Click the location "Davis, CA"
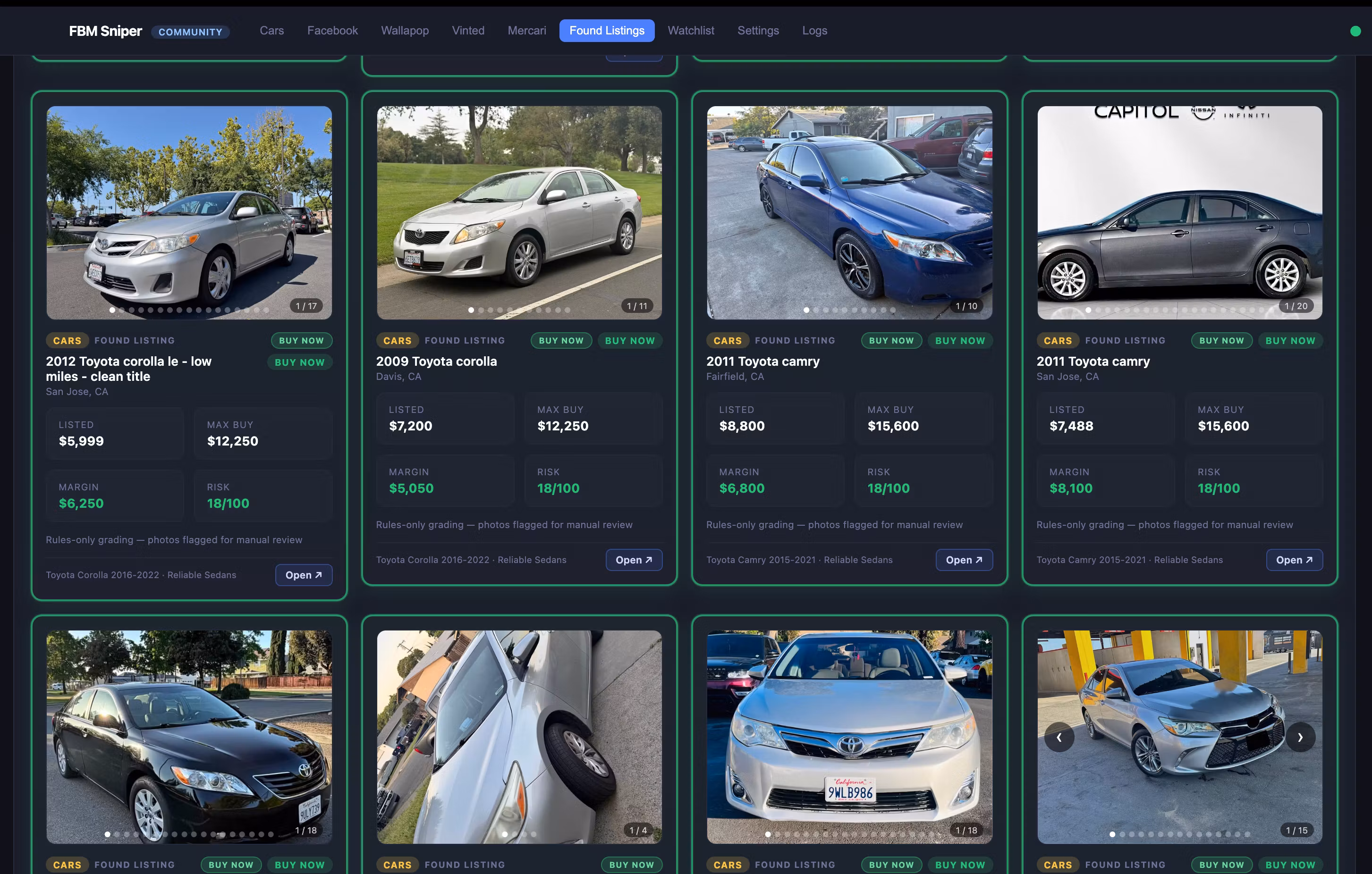1372x874 pixels. tap(399, 377)
